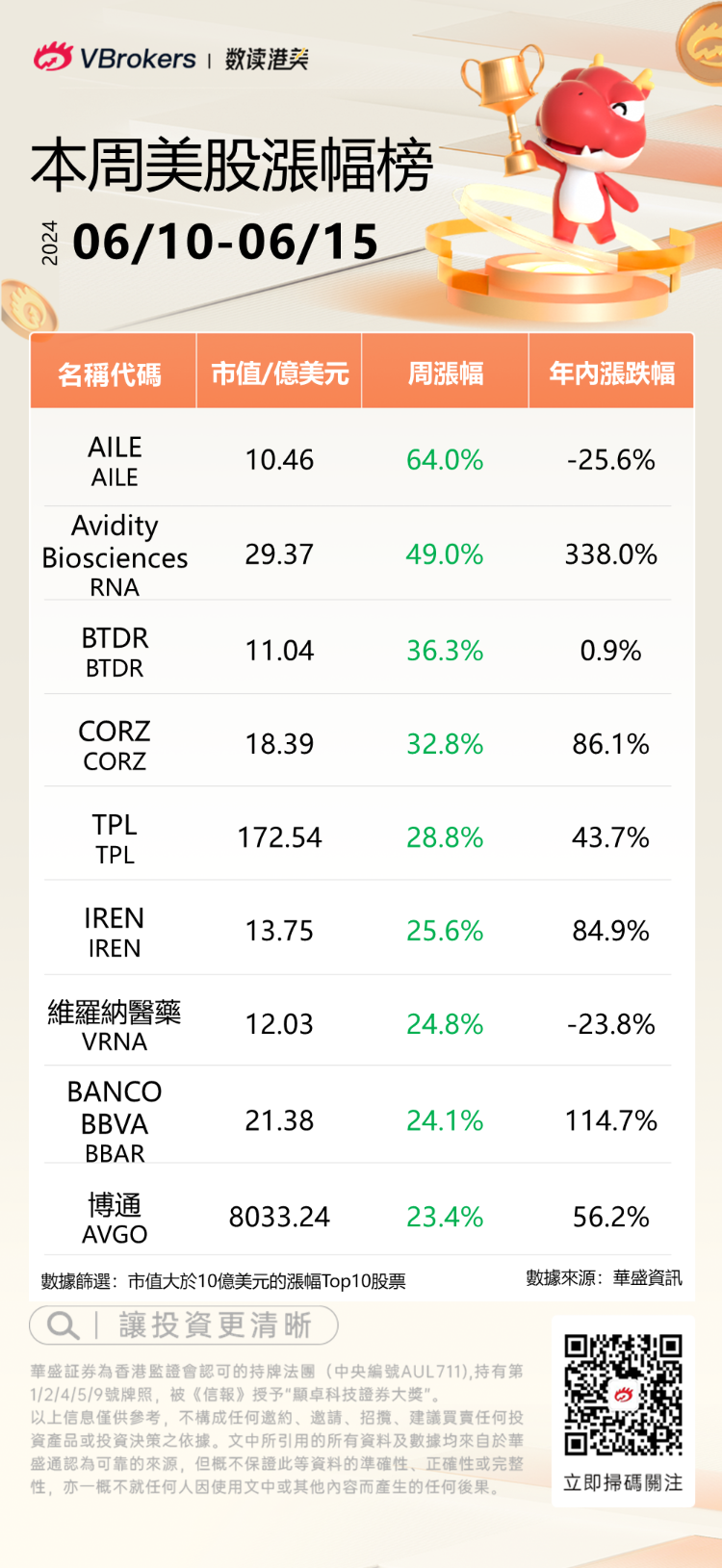Sort by the 周漲幅 column header
722x1568 pixels.
point(445,373)
